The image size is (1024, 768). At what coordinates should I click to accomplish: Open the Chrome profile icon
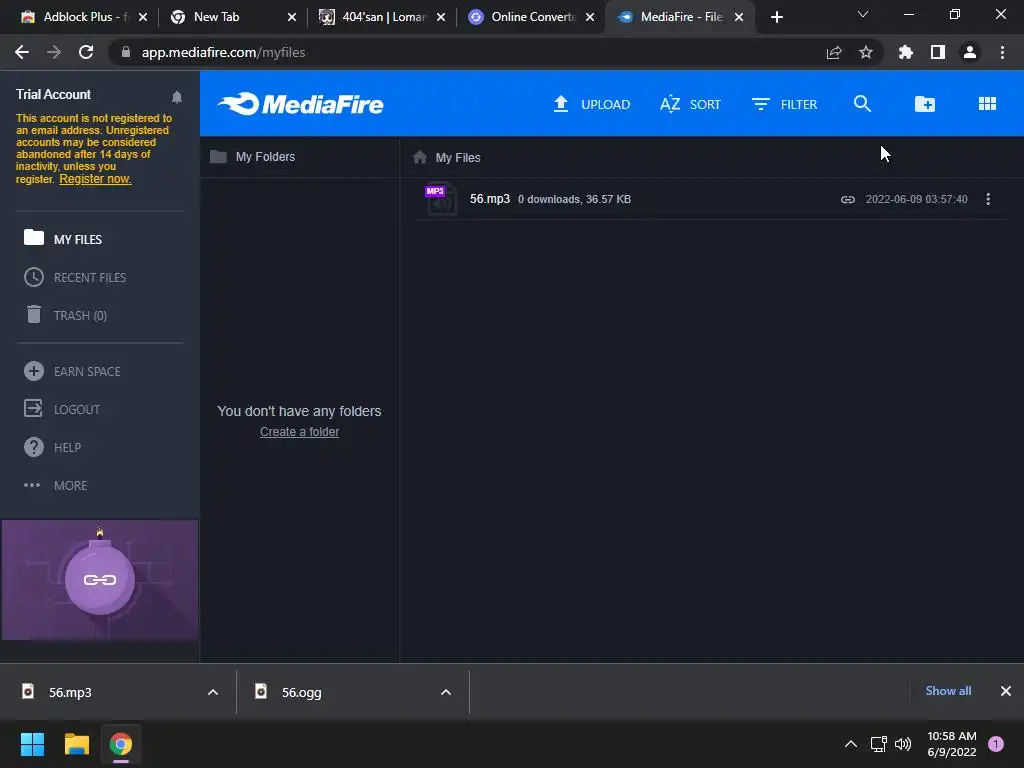coord(970,52)
